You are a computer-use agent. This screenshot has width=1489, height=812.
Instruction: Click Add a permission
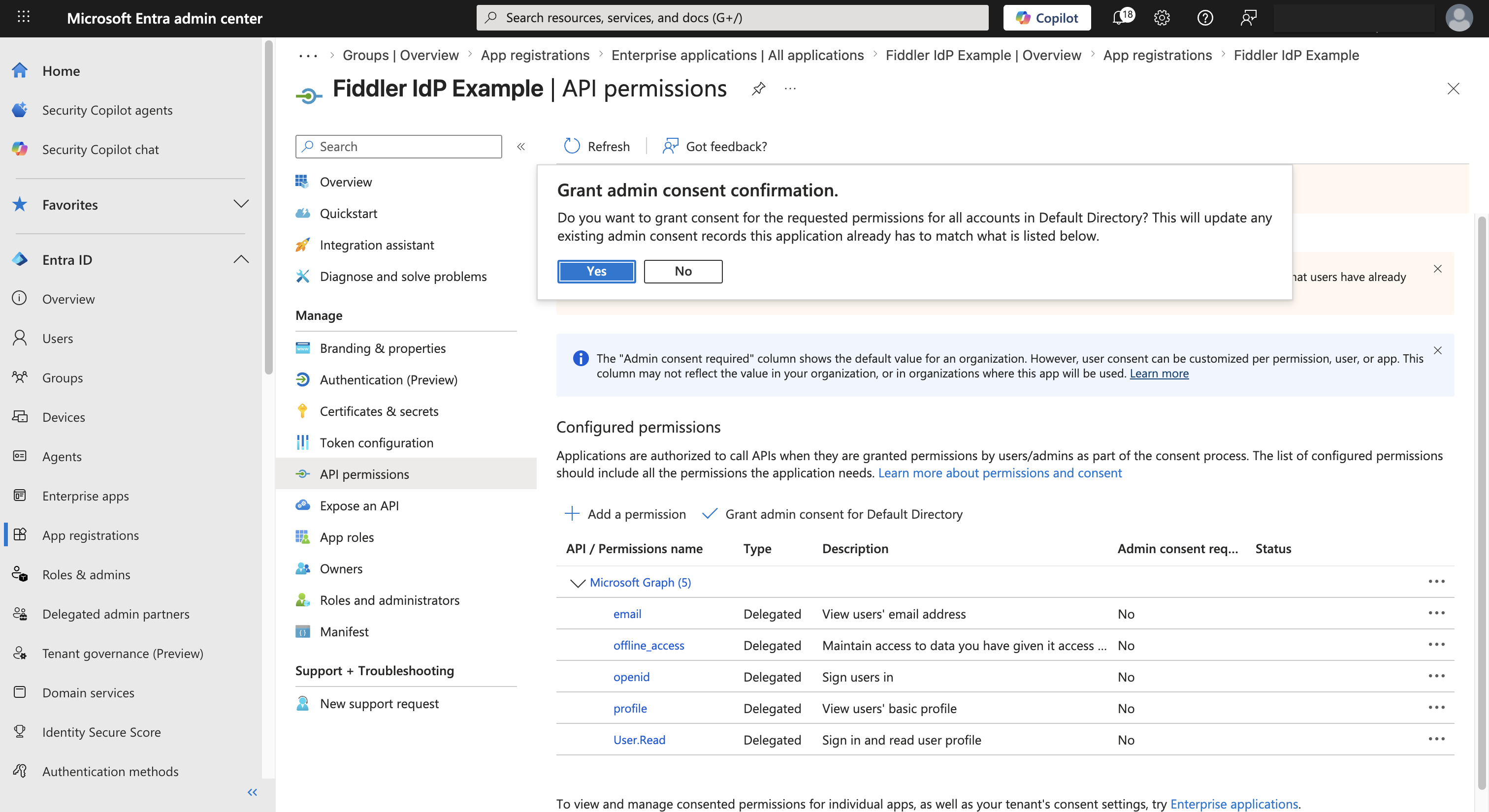coord(625,513)
